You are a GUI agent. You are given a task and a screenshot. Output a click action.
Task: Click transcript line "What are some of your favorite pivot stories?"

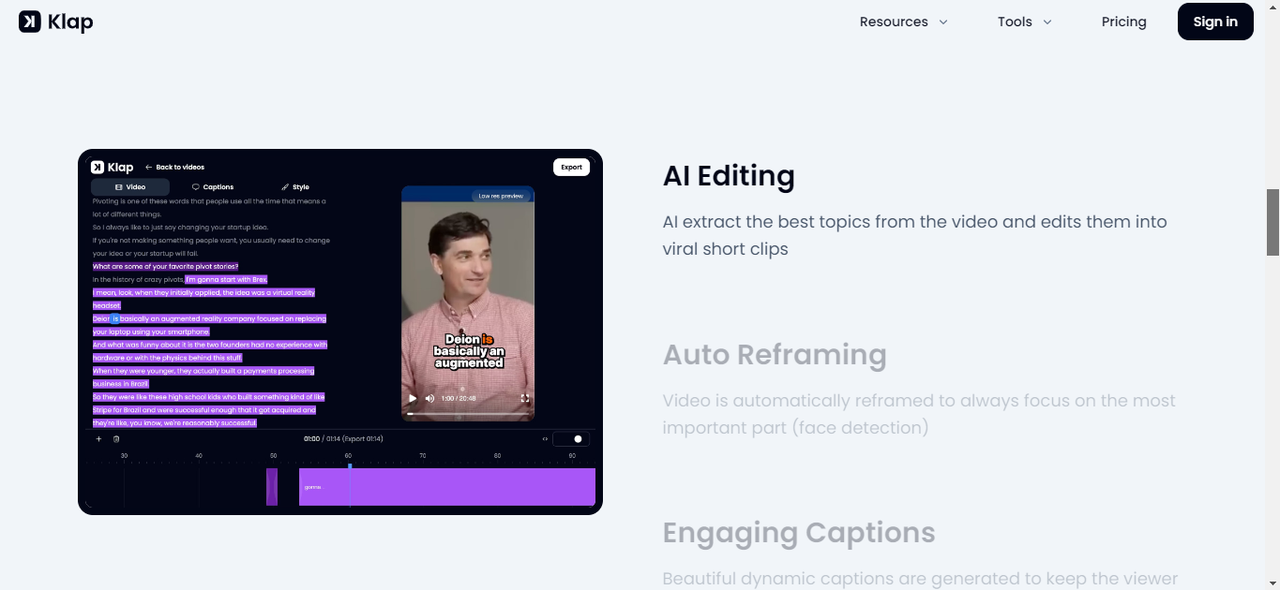(166, 267)
